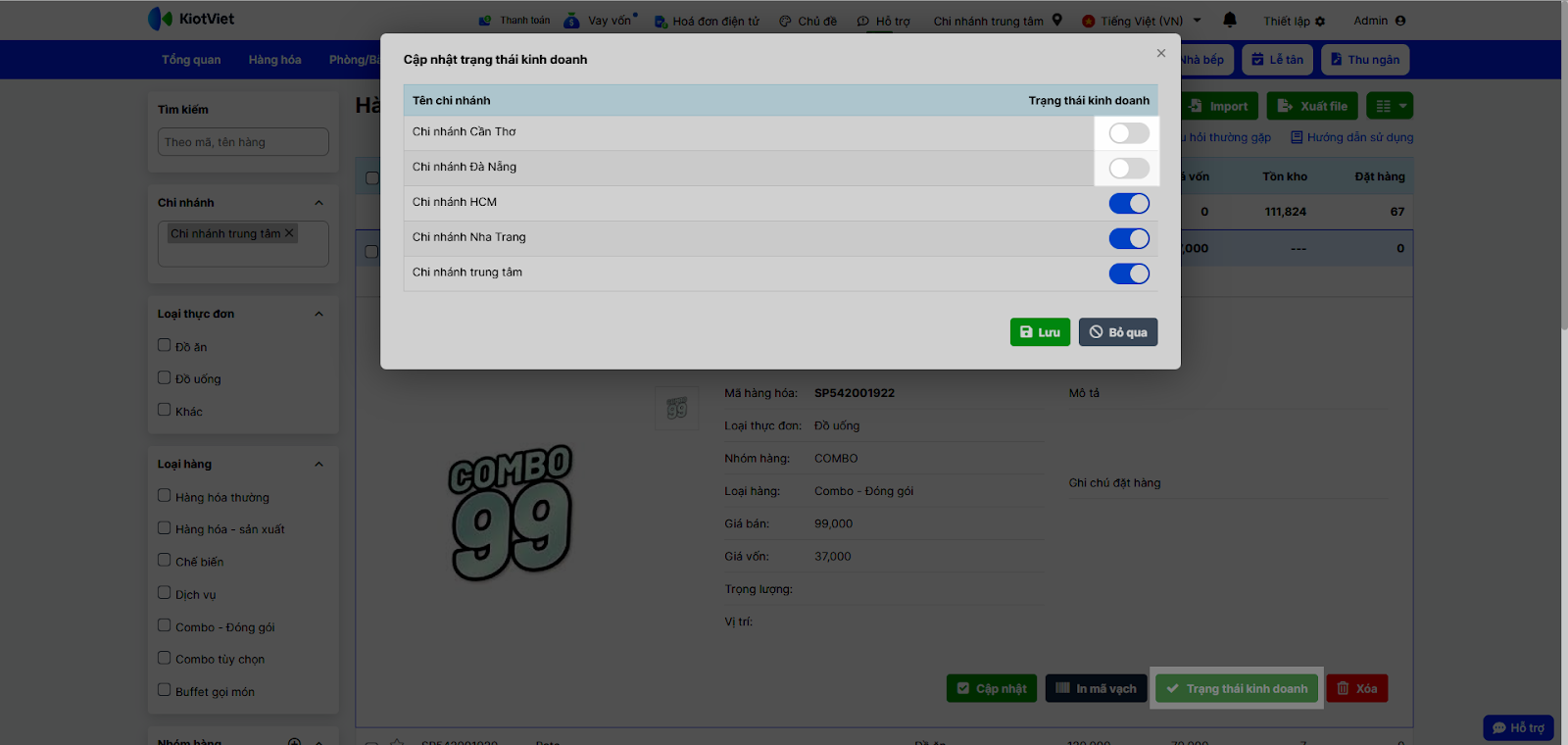Screen dimensions: 1568x745
Task: Click the Trạng thái kinh doanh button
Action: [x=1237, y=688]
